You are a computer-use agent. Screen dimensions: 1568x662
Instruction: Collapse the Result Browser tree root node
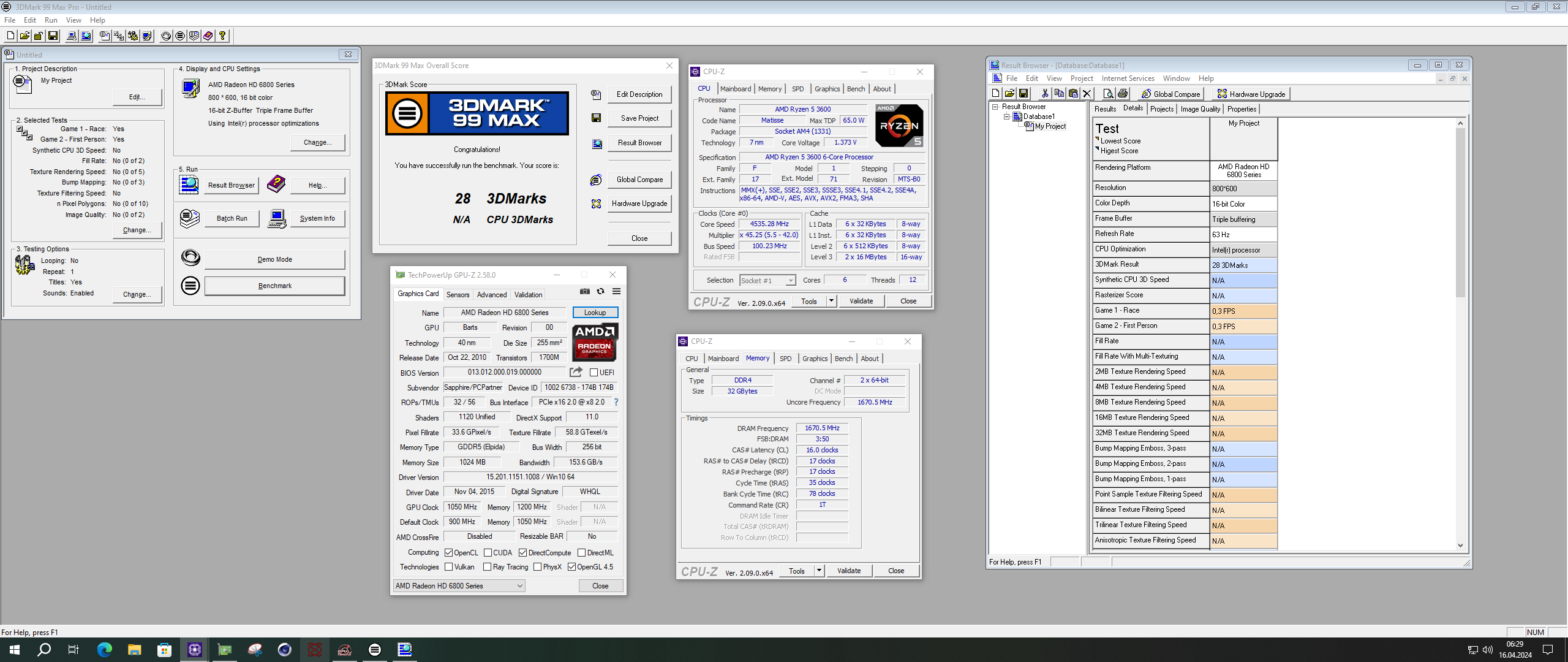tap(995, 107)
